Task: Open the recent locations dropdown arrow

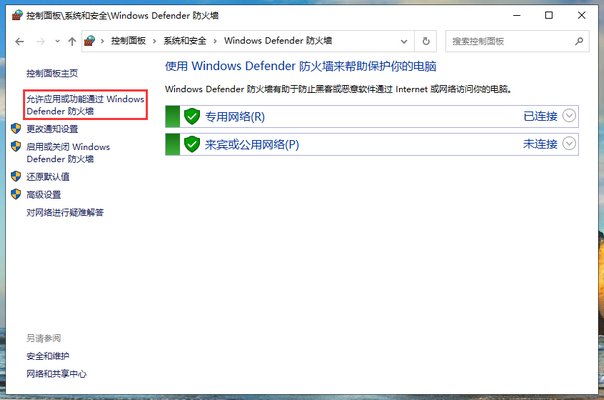Action: [x=55, y=41]
